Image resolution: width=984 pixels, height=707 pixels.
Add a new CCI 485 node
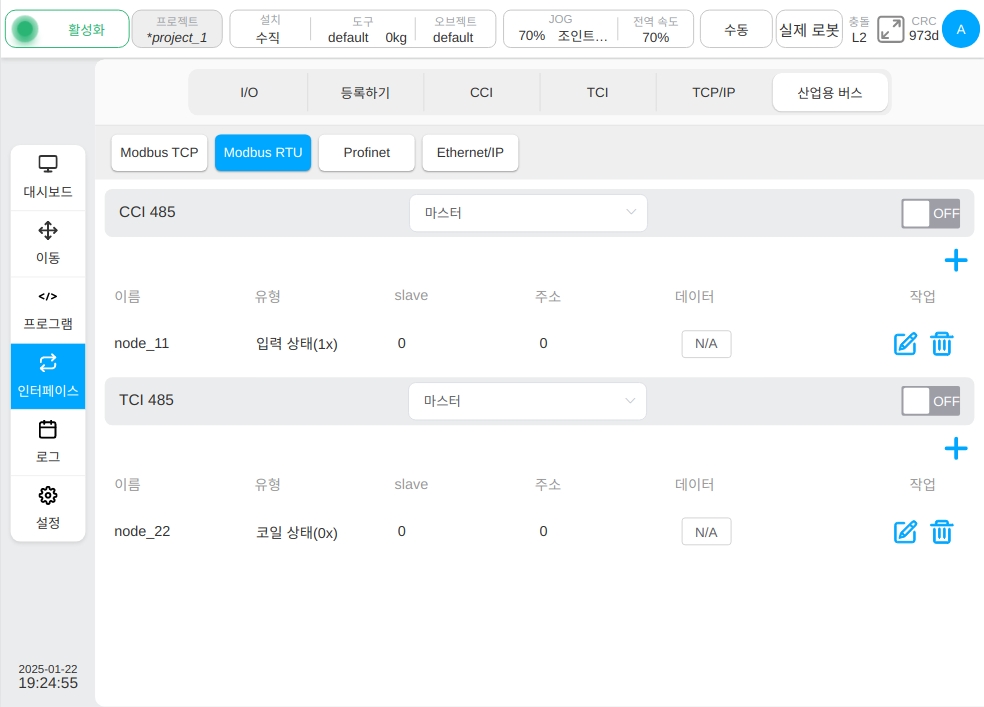coord(956,260)
